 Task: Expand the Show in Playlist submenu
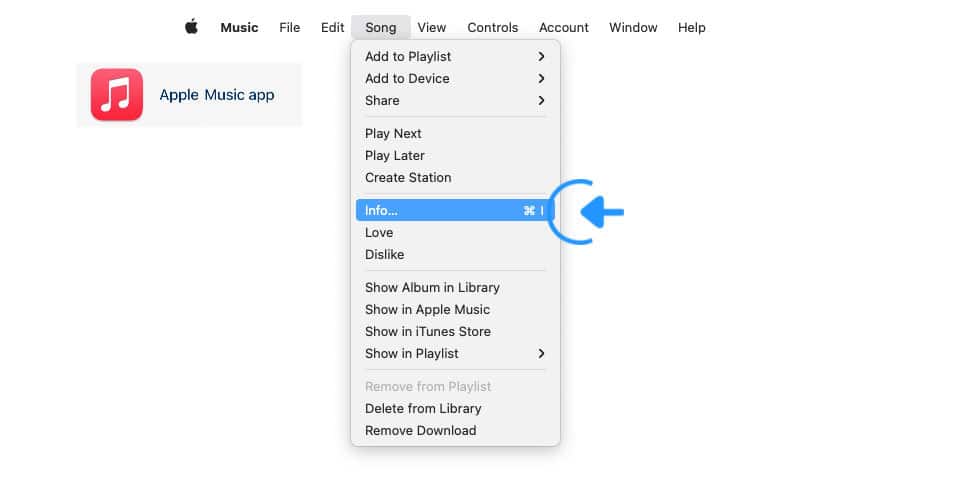point(541,353)
